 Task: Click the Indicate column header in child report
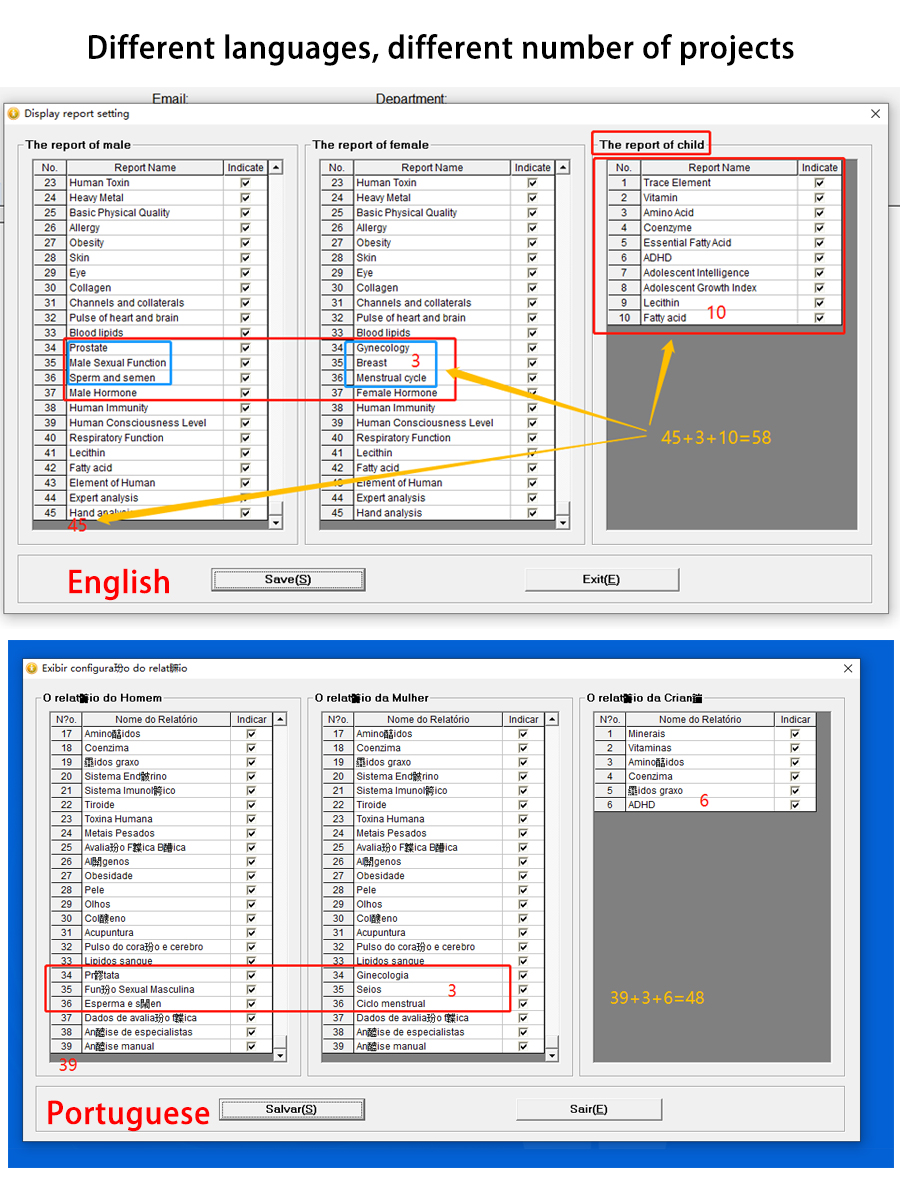click(x=820, y=168)
